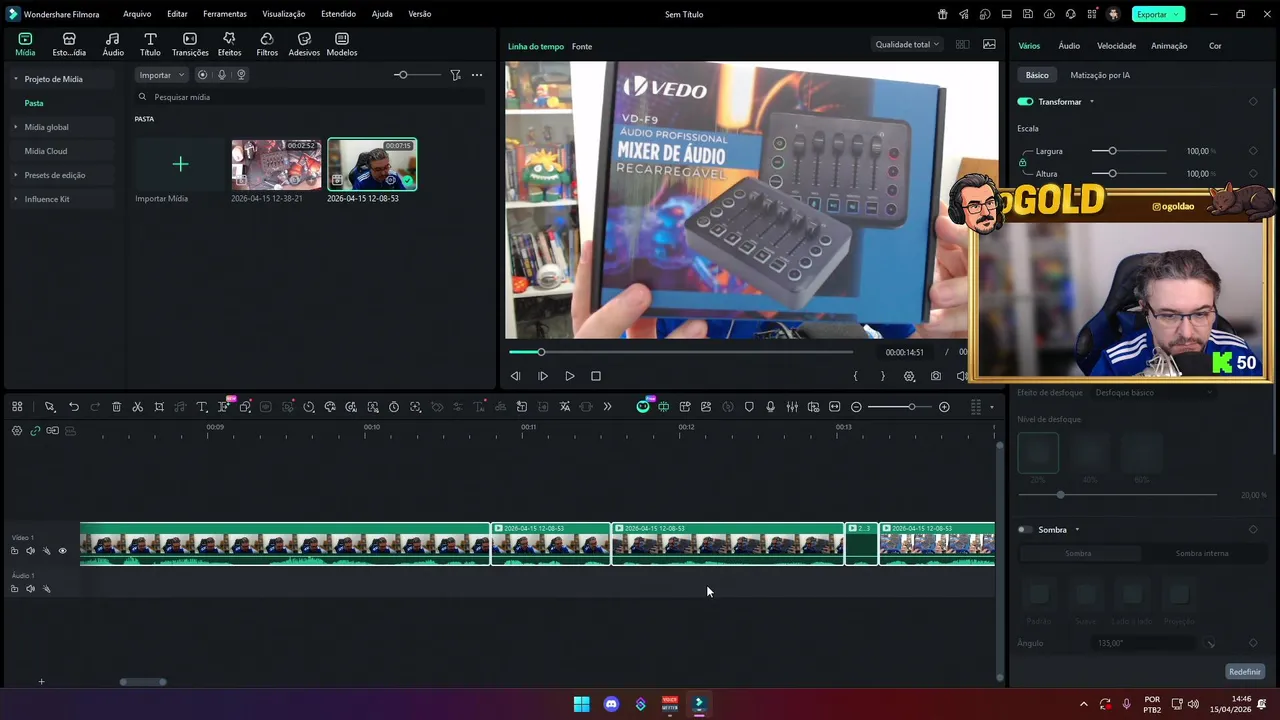
Task: Switch to the Animação tab
Action: pos(1169,46)
